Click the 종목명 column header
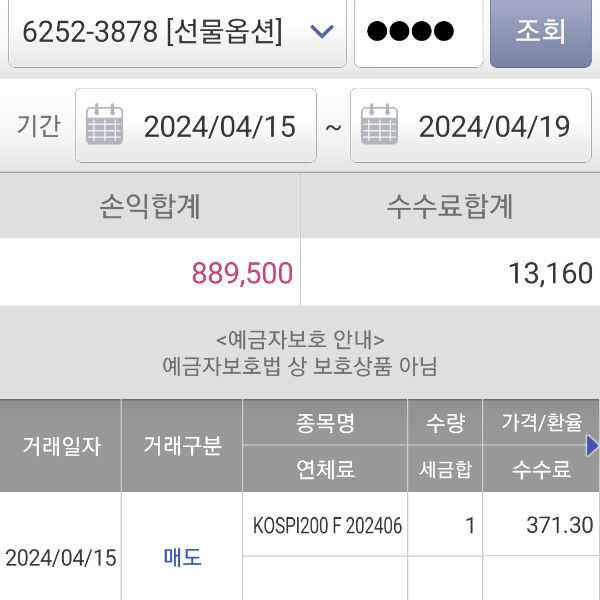 click(x=325, y=423)
